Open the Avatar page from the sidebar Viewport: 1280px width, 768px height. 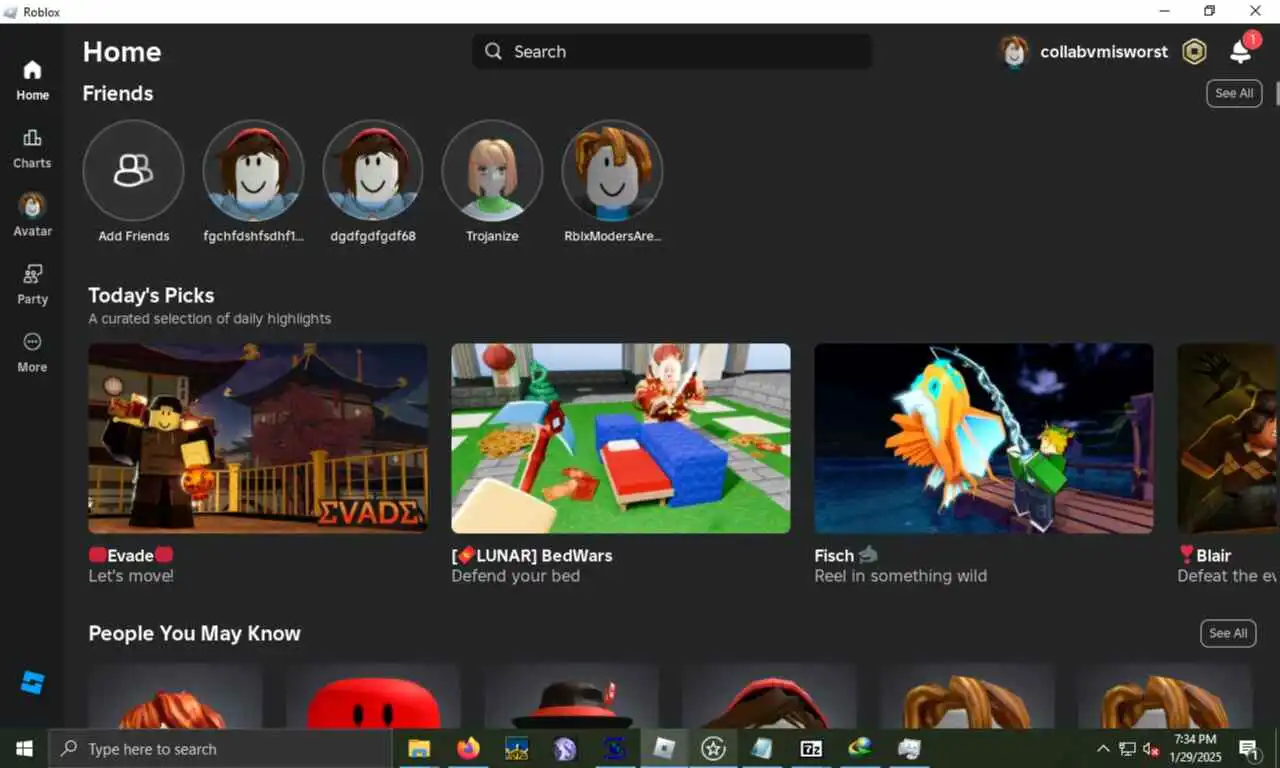pyautogui.click(x=32, y=216)
